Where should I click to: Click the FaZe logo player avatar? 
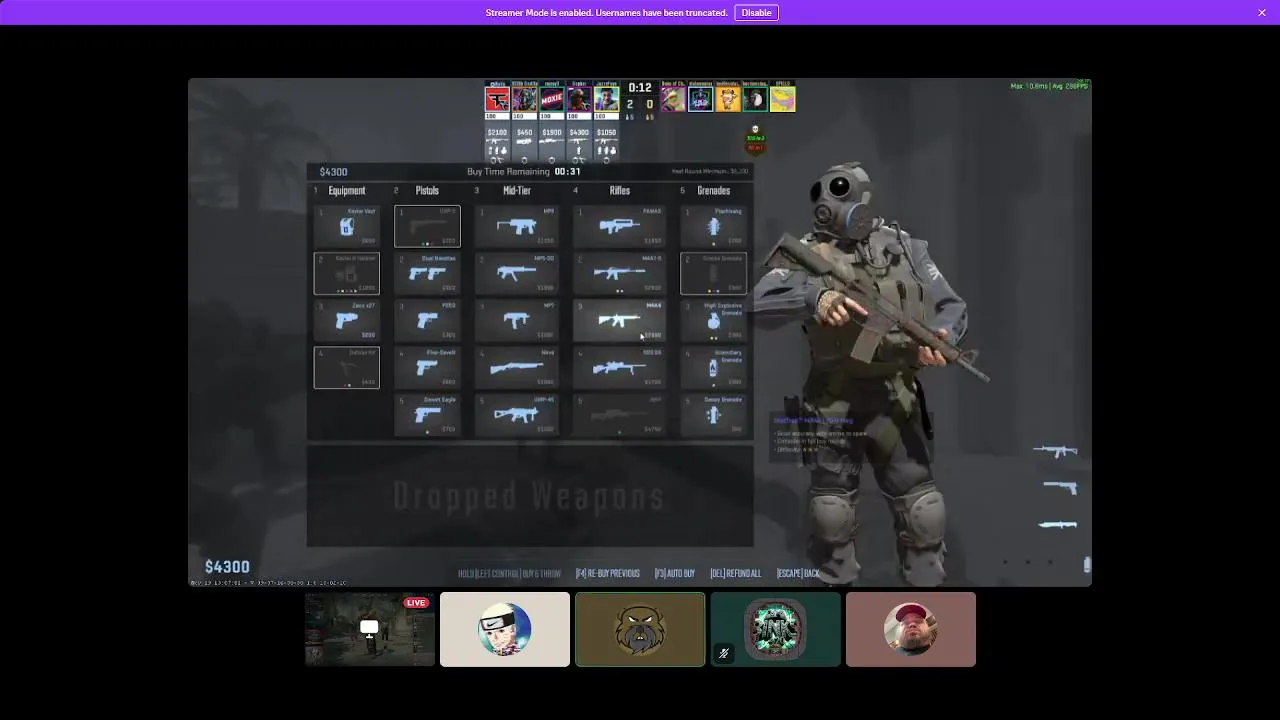(497, 99)
